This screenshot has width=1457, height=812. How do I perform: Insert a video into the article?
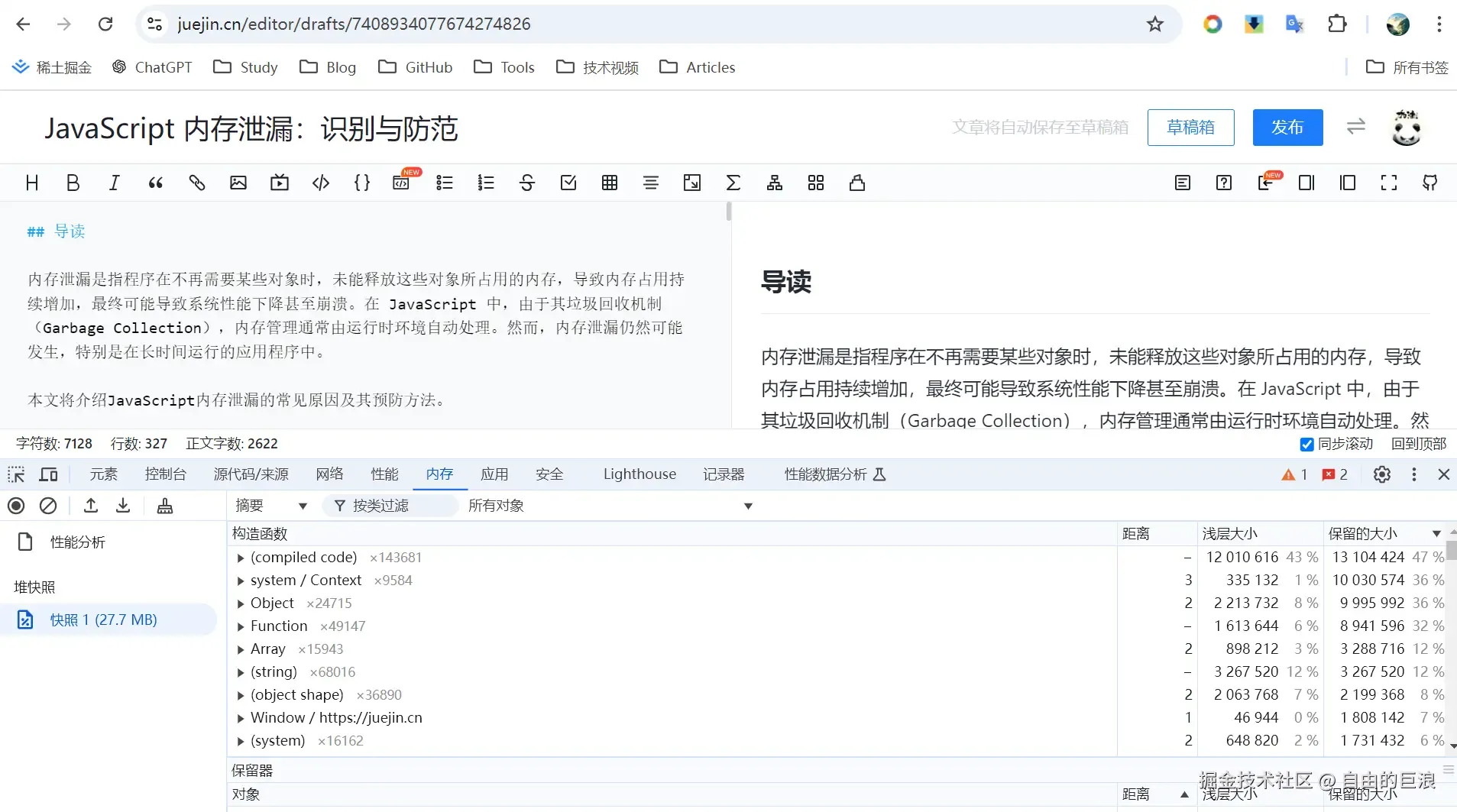(280, 183)
